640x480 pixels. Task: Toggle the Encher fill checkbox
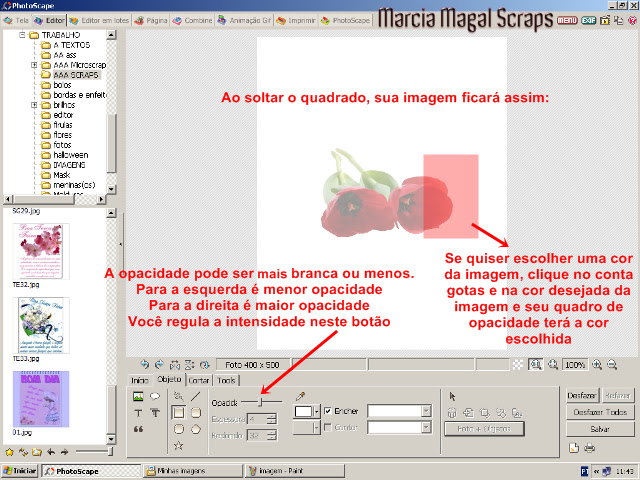(x=327, y=411)
